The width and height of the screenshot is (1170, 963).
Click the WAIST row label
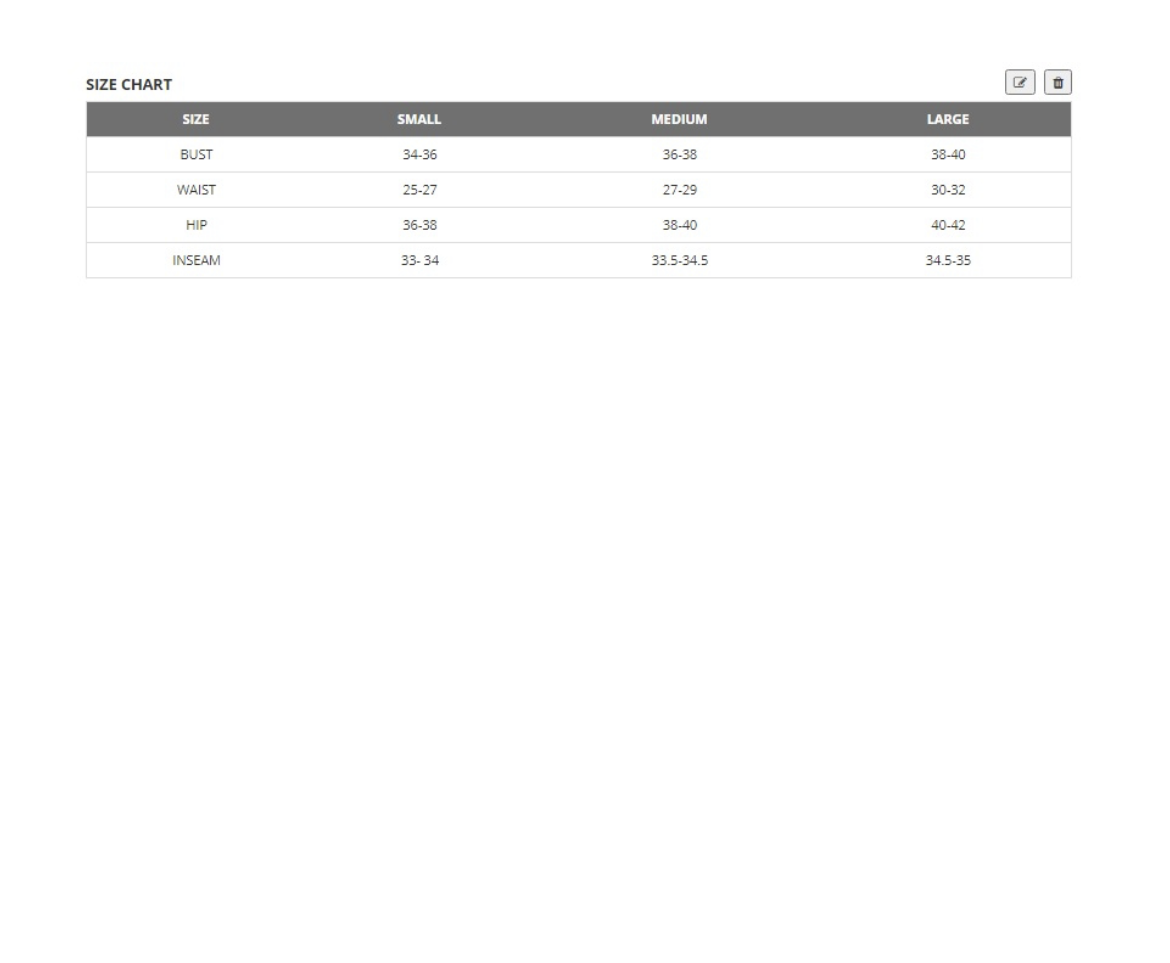(196, 190)
